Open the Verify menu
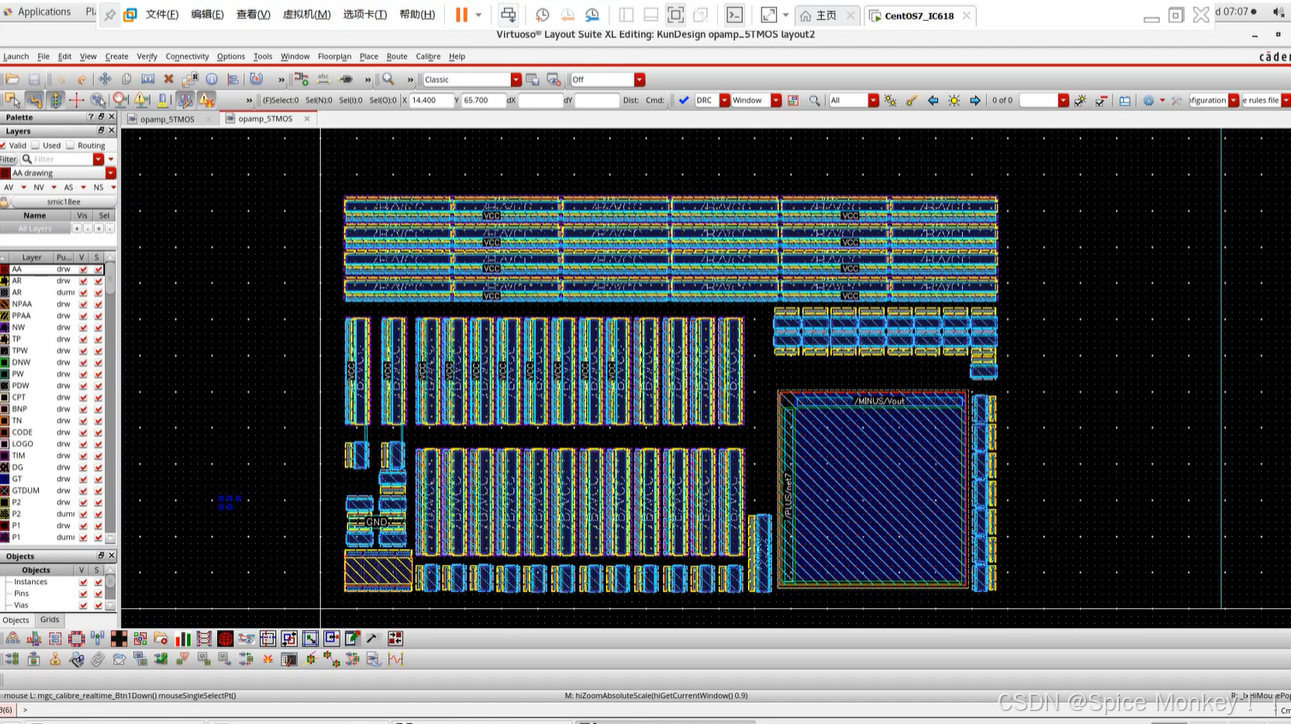Screen dimensions: 1291x724 point(147,57)
